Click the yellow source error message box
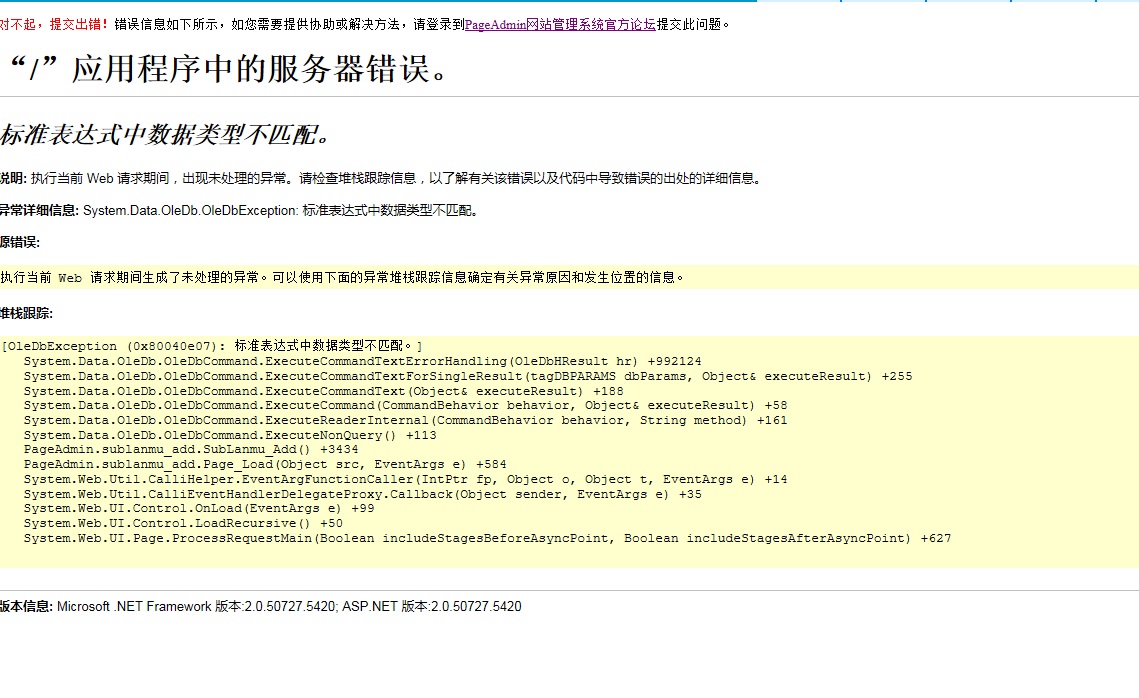The image size is (1139, 698). coord(568,277)
